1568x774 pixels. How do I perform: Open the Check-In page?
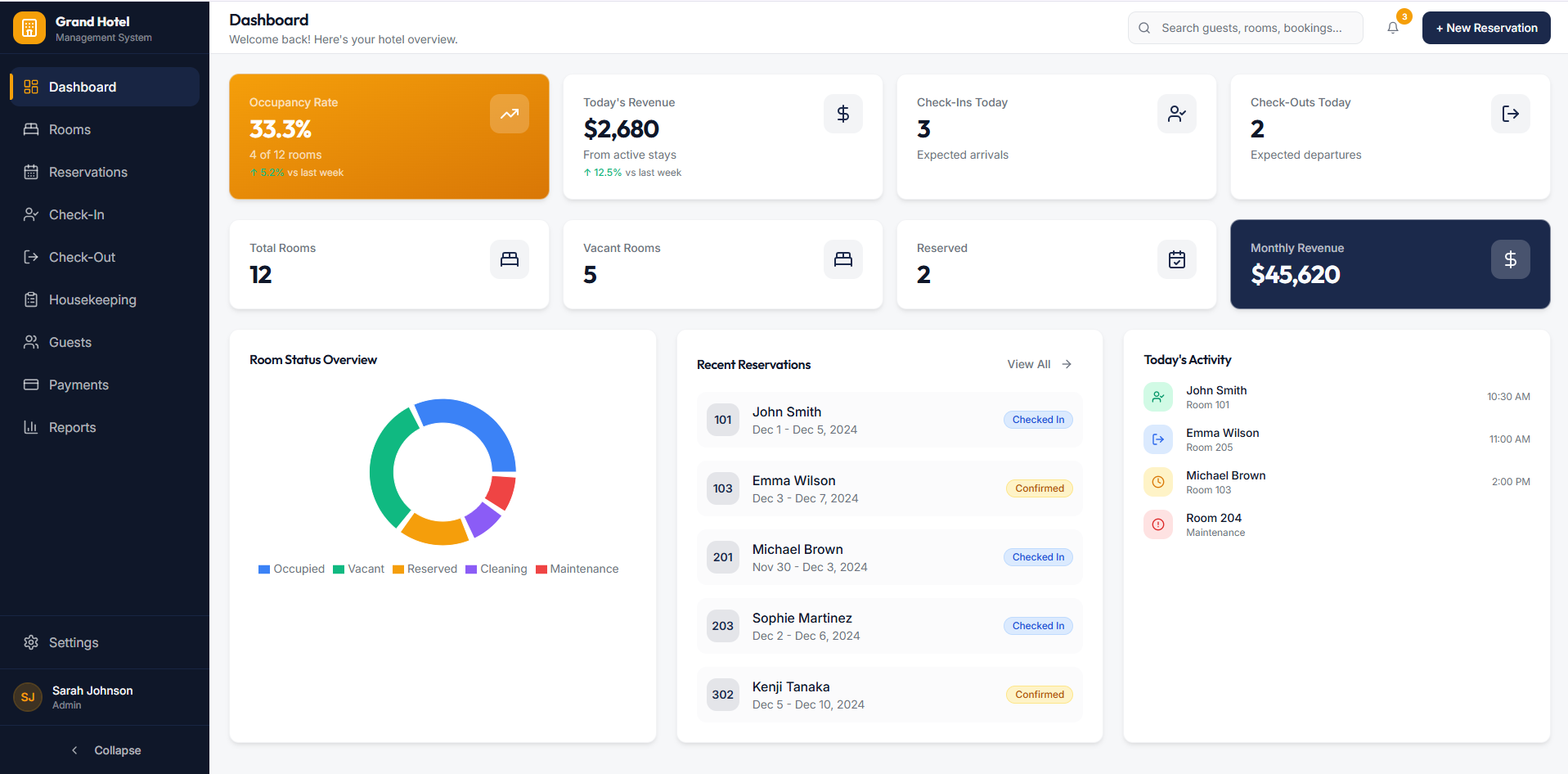click(x=105, y=214)
